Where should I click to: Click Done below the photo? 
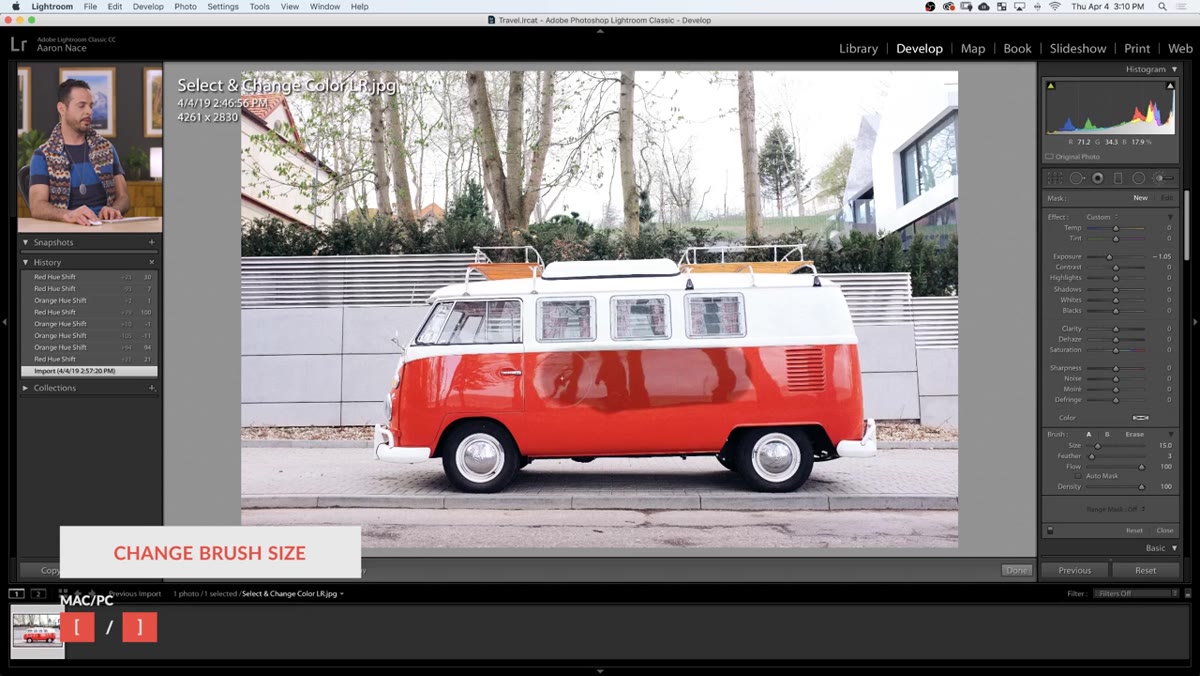click(x=1016, y=570)
